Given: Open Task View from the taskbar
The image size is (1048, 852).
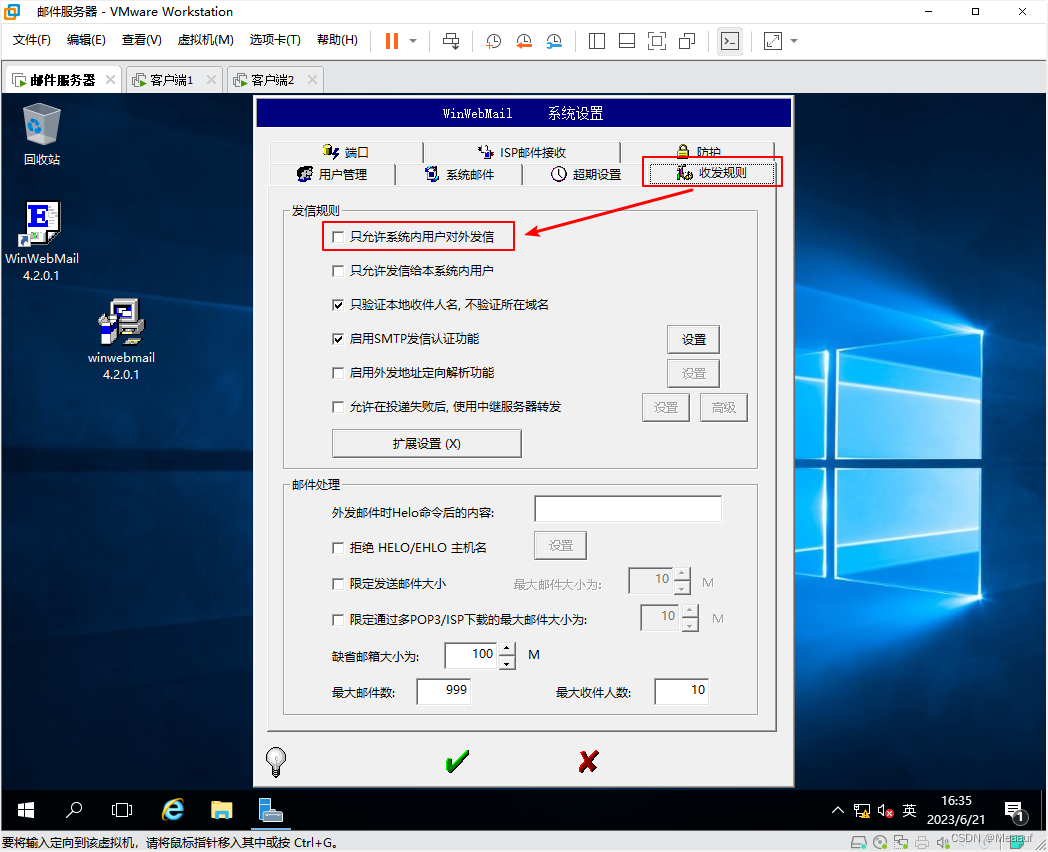Looking at the screenshot, I should (122, 810).
